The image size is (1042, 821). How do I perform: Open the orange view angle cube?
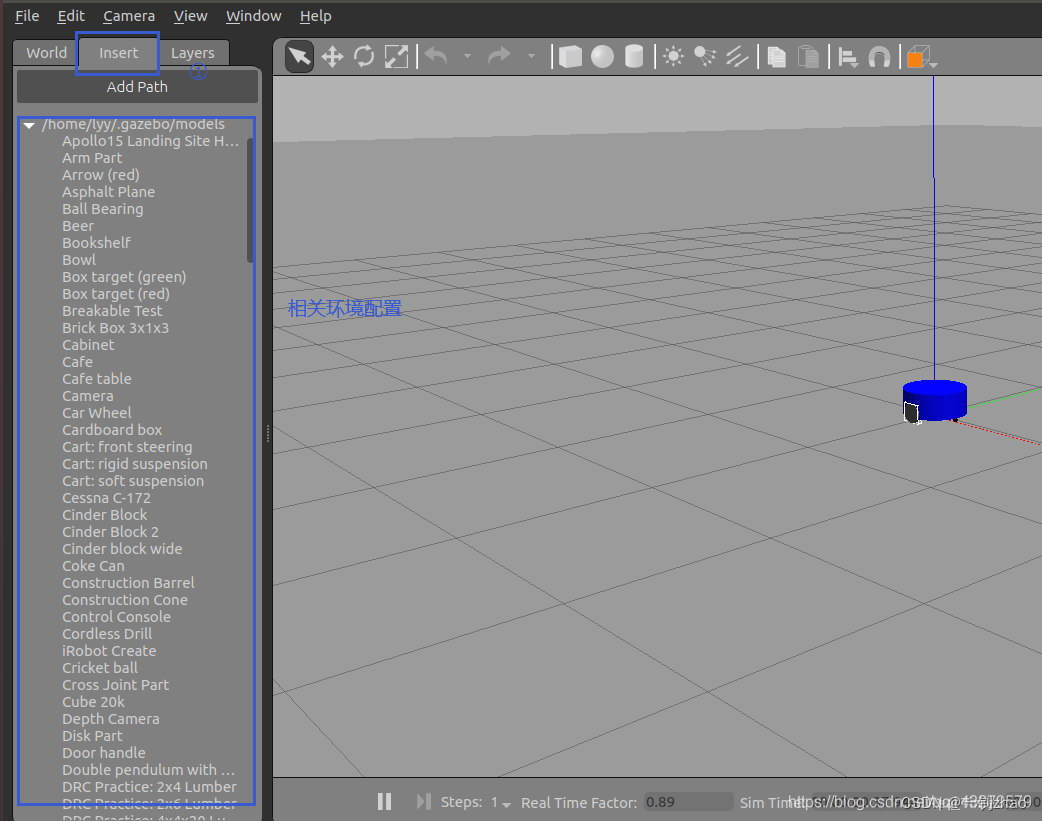click(x=921, y=57)
